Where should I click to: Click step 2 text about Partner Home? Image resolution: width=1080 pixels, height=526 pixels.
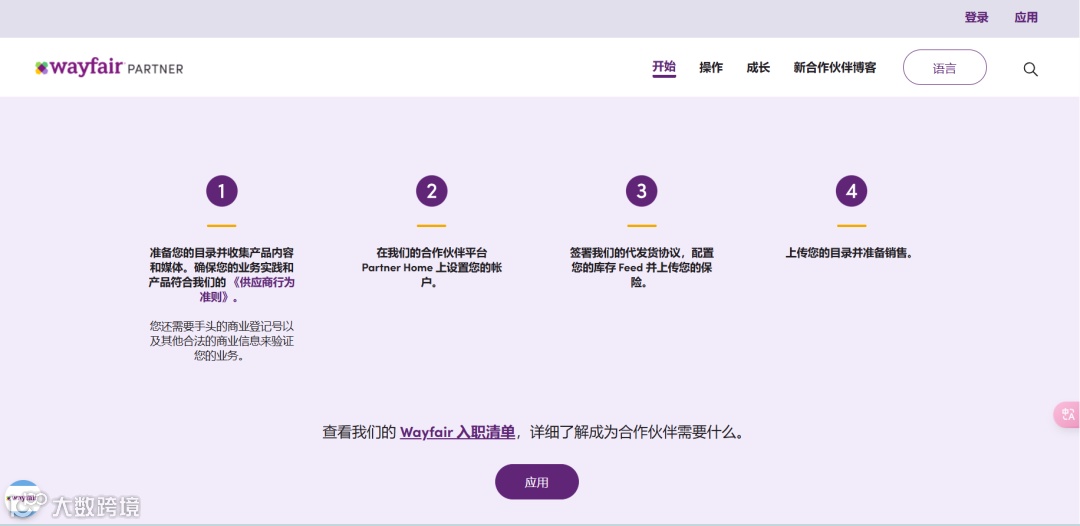(431, 268)
